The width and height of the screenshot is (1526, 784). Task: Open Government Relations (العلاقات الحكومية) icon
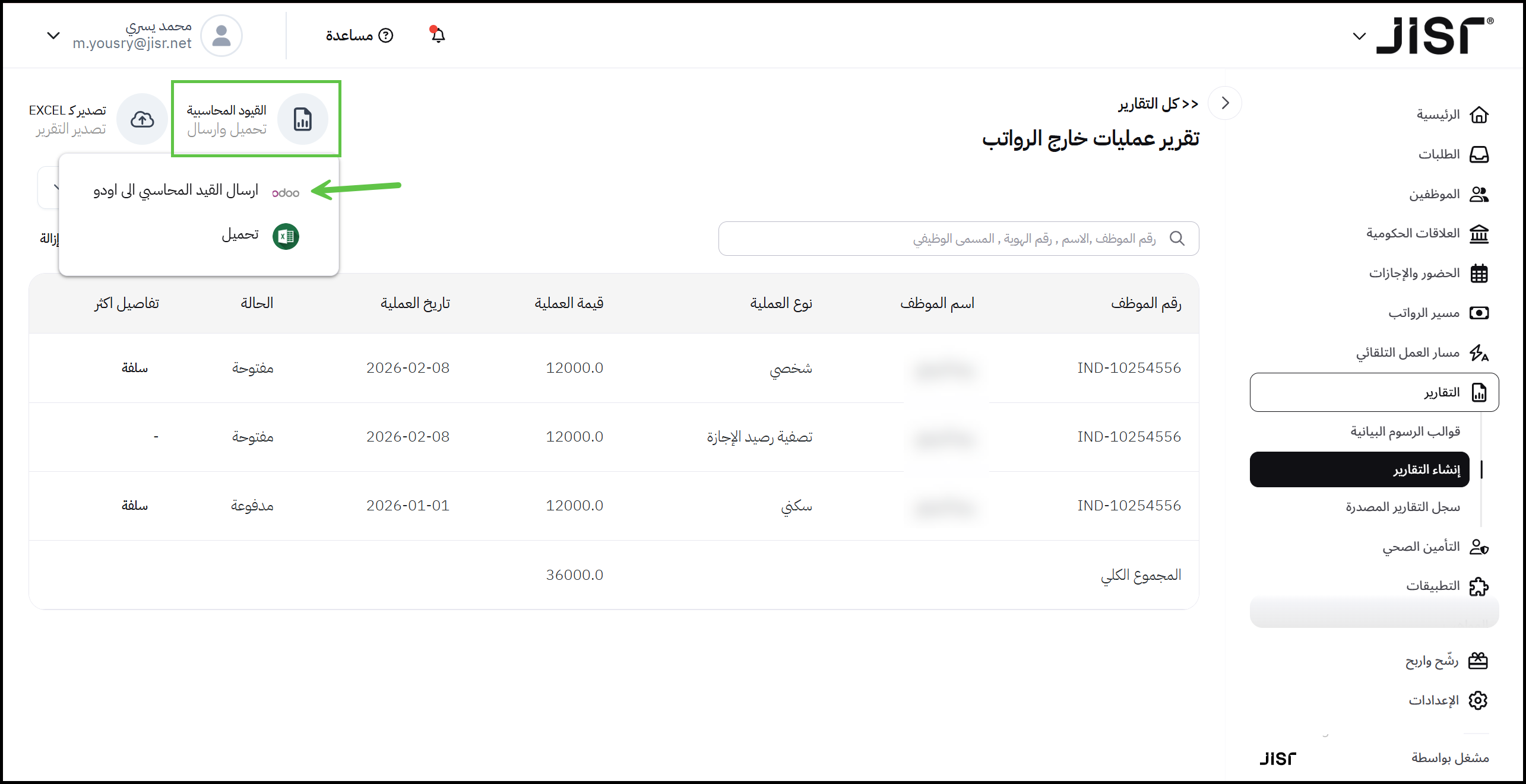pyautogui.click(x=1478, y=234)
